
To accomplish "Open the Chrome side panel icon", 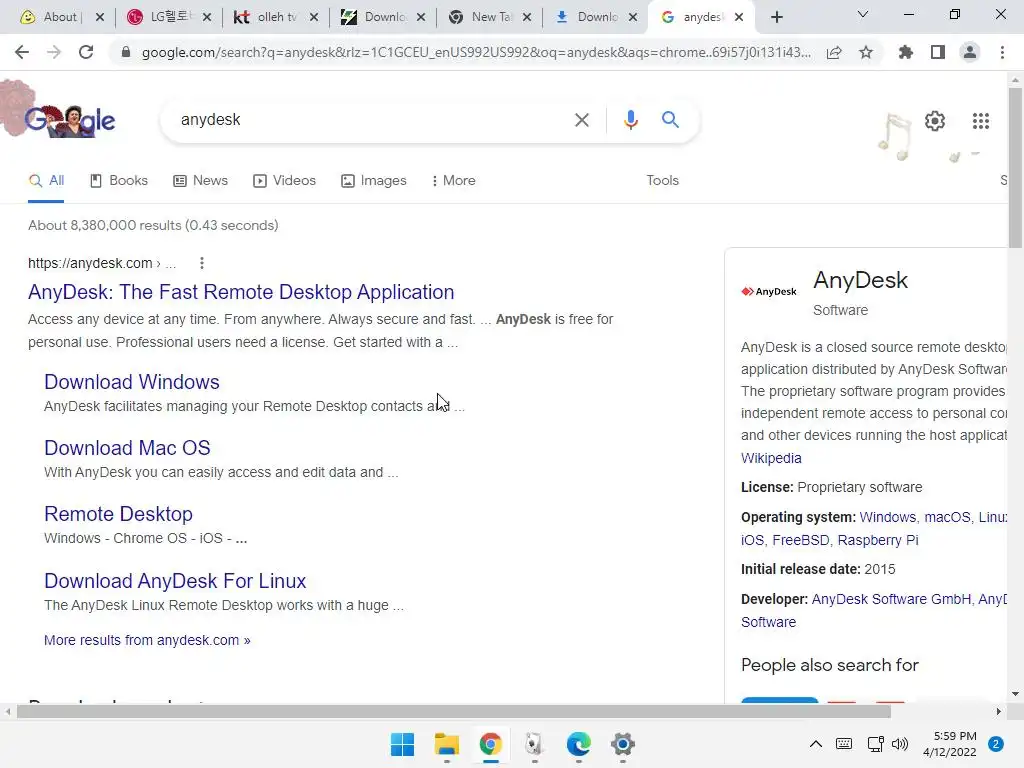I will [x=938, y=52].
